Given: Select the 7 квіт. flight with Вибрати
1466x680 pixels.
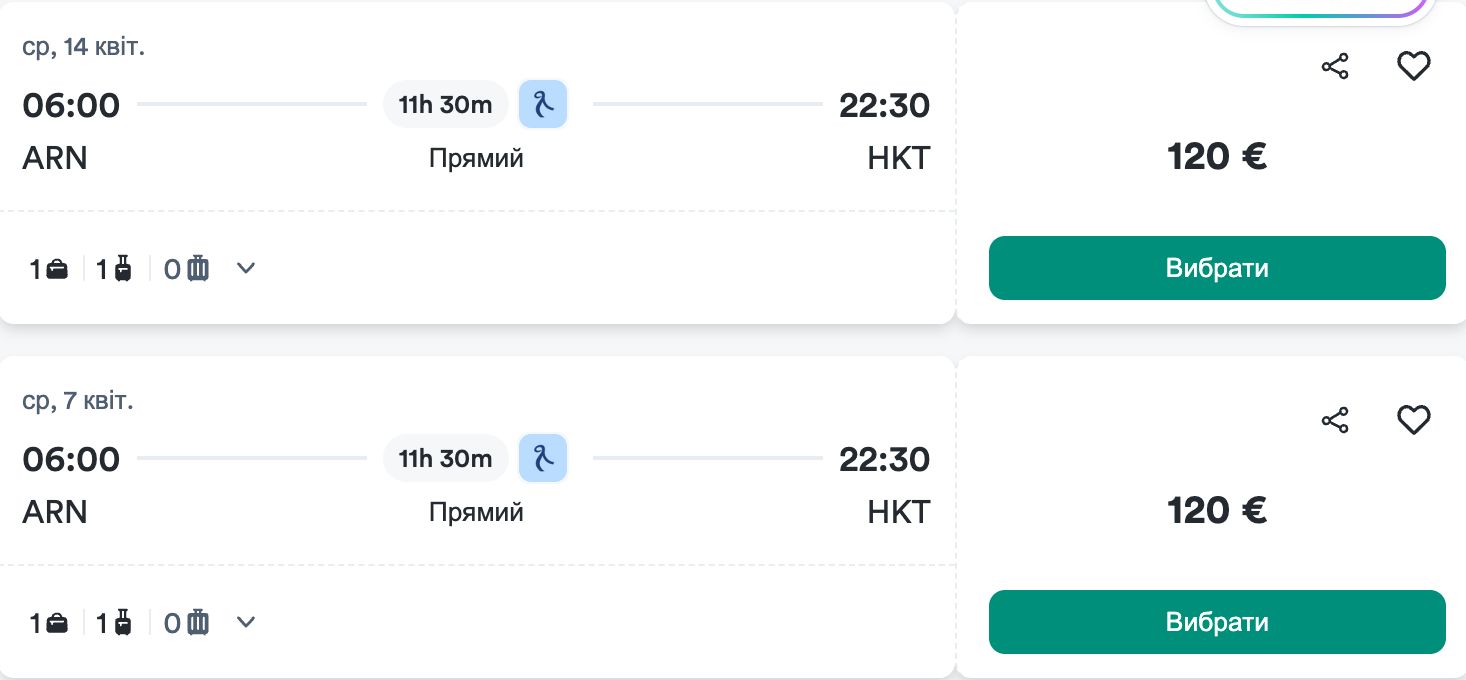Looking at the screenshot, I should point(1217,622).
